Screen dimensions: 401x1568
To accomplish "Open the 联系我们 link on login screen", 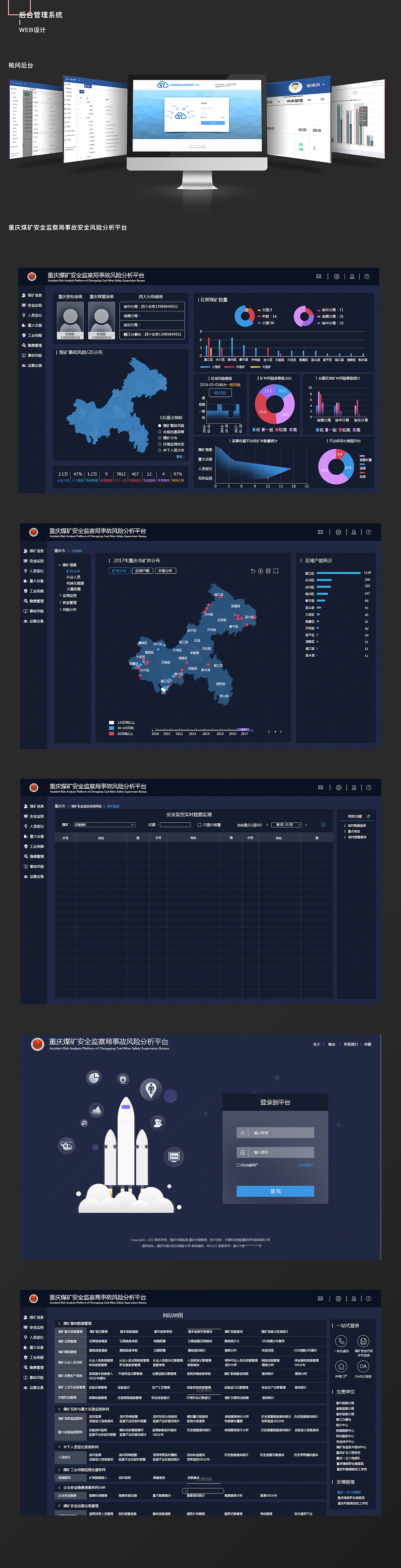I will pos(351,1044).
